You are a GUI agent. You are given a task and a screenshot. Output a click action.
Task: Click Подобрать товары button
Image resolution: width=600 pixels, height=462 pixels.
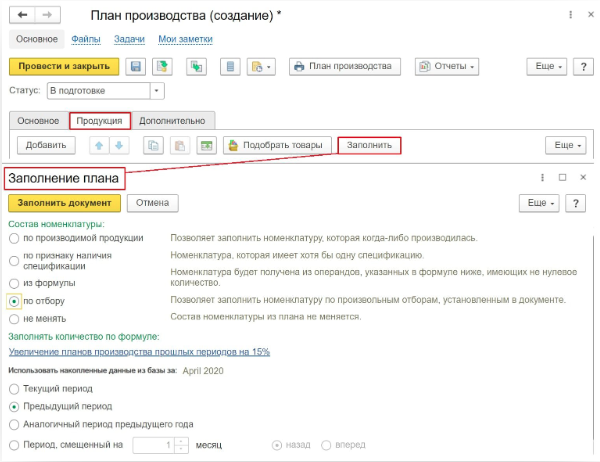277,145
